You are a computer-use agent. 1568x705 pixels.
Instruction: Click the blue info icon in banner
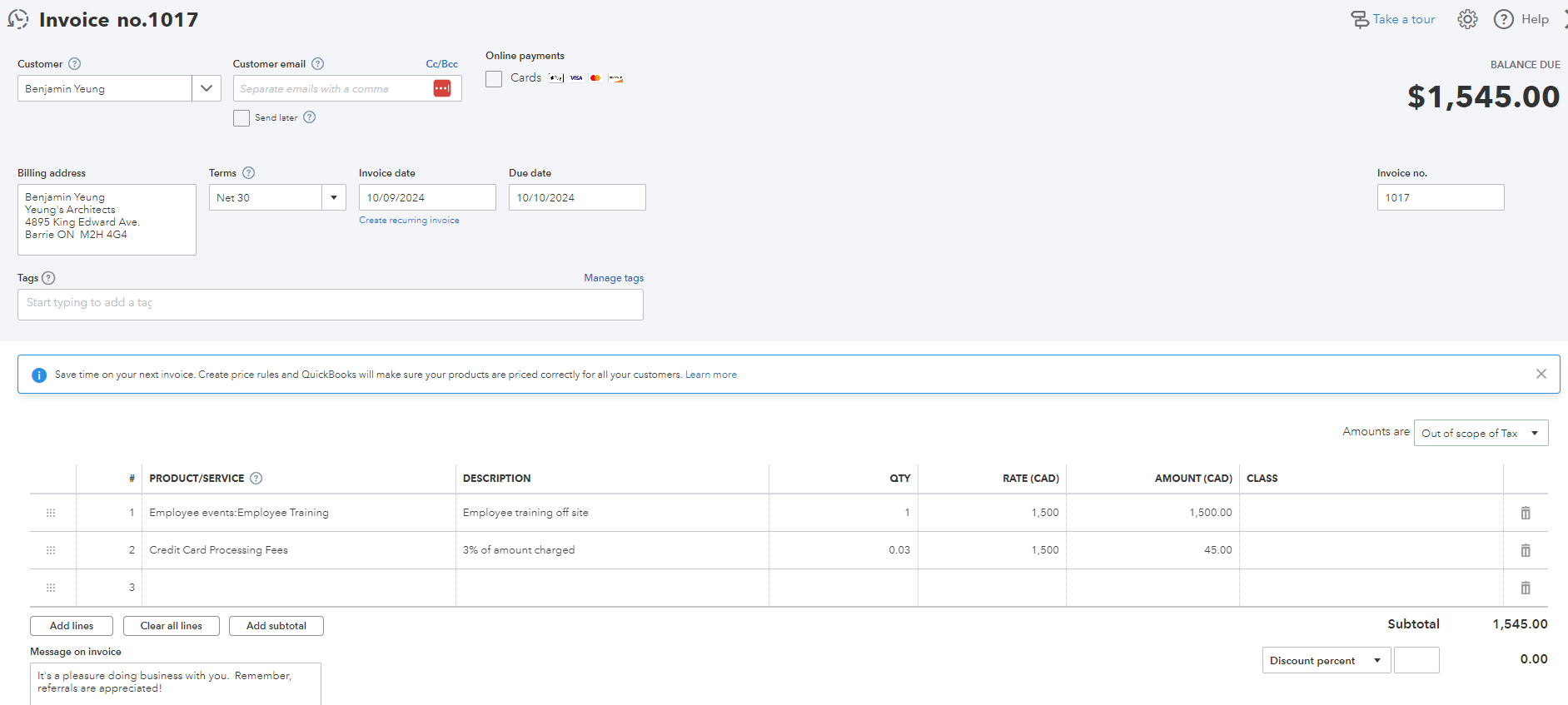pos(39,375)
